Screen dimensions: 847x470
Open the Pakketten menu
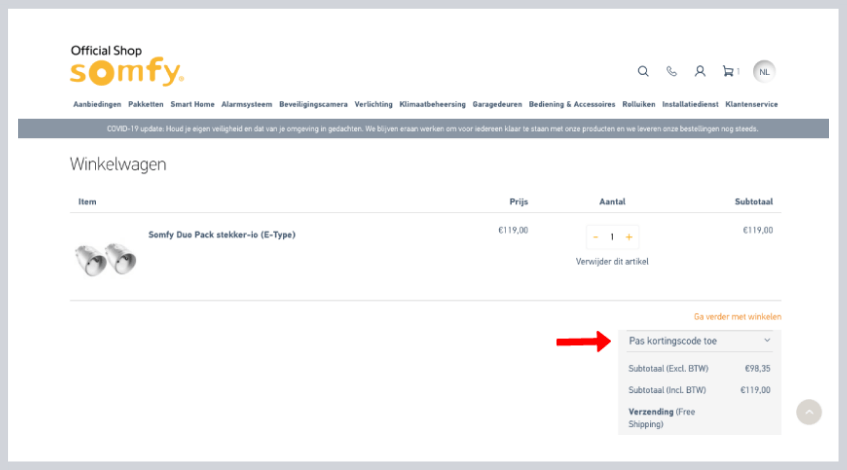[x=146, y=104]
